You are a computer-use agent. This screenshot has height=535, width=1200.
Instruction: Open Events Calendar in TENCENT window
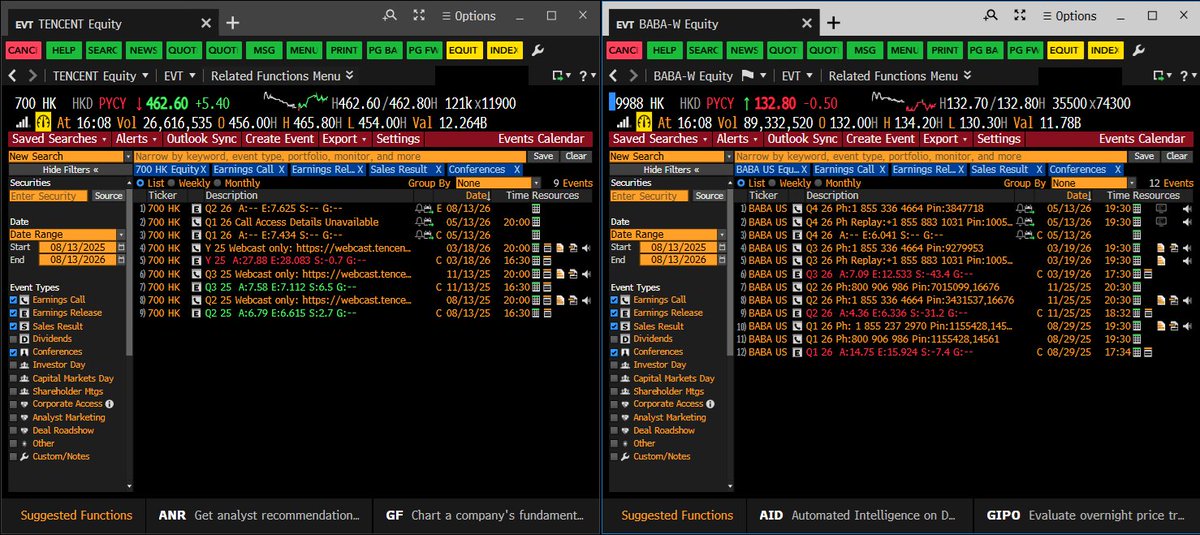coord(541,139)
